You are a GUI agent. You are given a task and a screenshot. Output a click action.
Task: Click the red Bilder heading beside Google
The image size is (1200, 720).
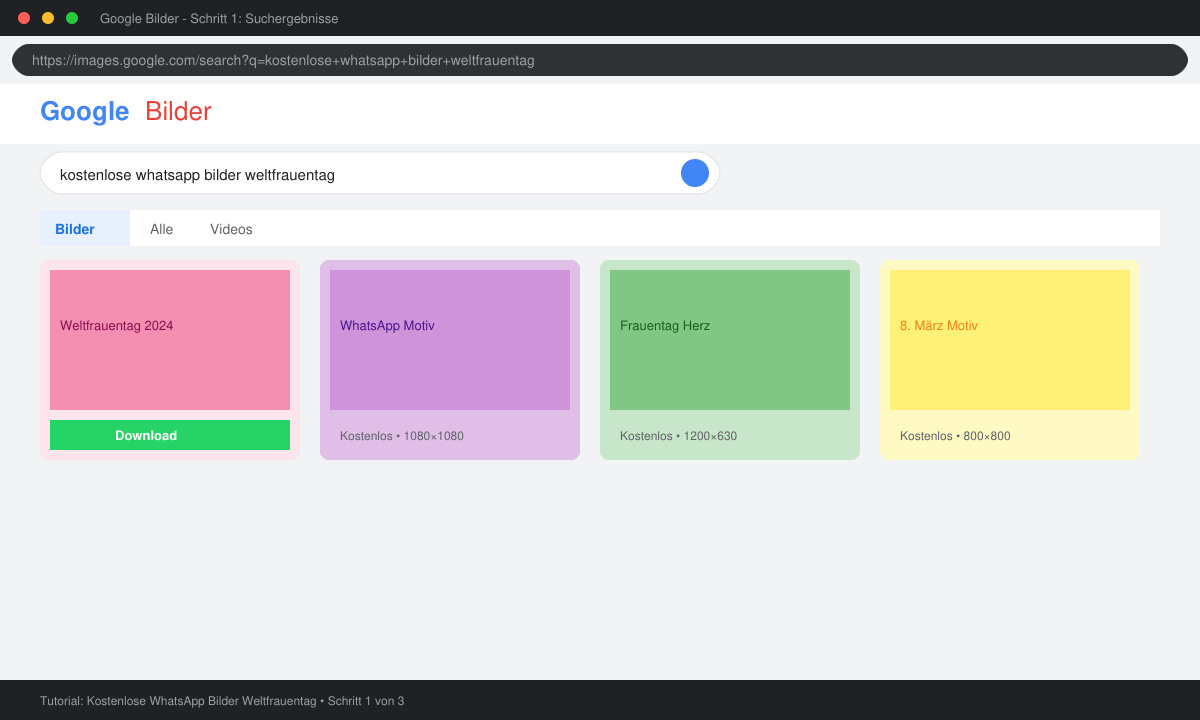point(178,112)
